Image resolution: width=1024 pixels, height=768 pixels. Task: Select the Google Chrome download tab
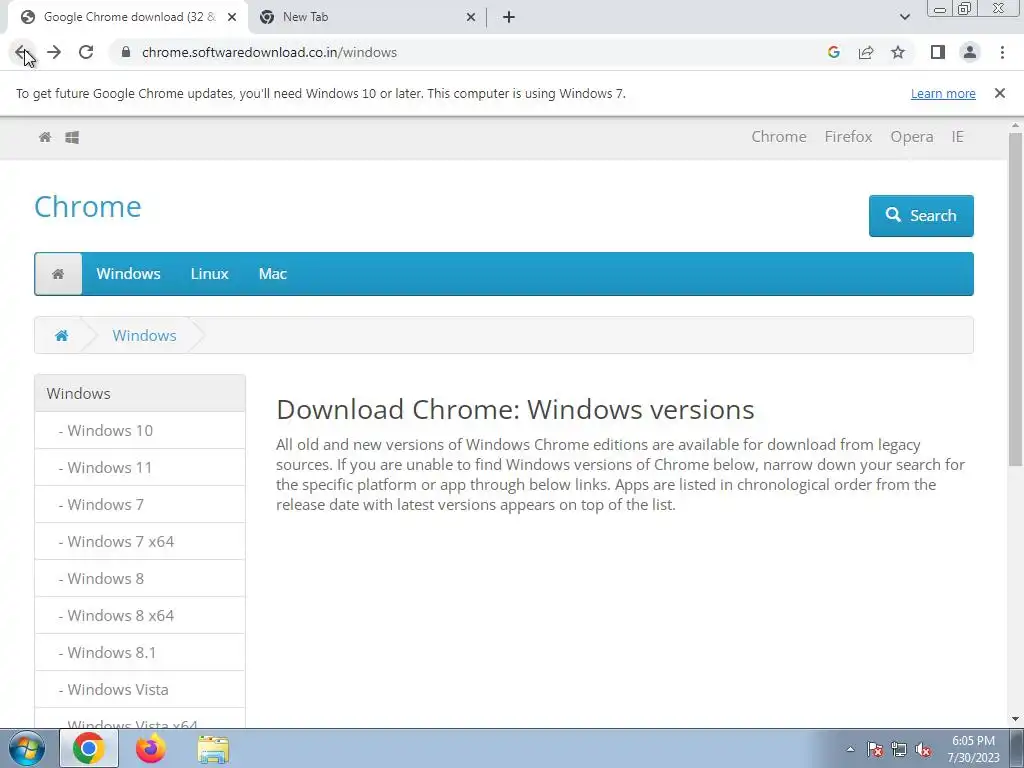128,17
